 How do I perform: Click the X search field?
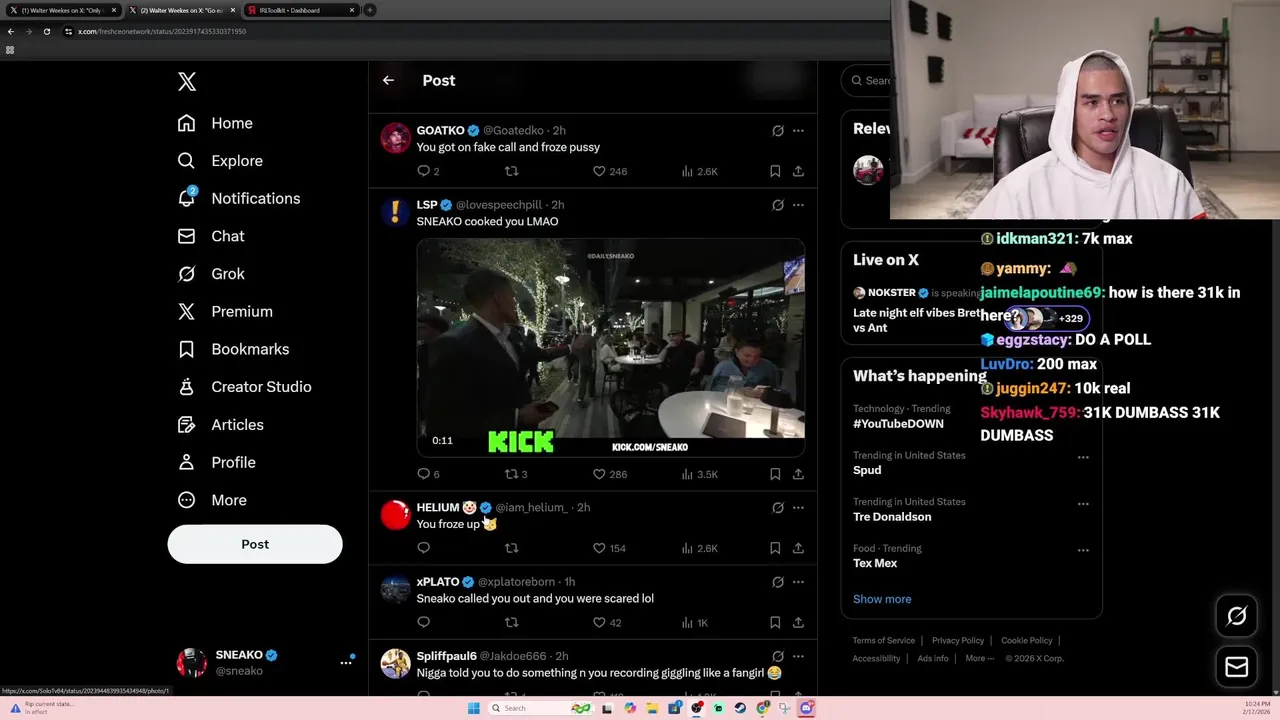point(868,80)
